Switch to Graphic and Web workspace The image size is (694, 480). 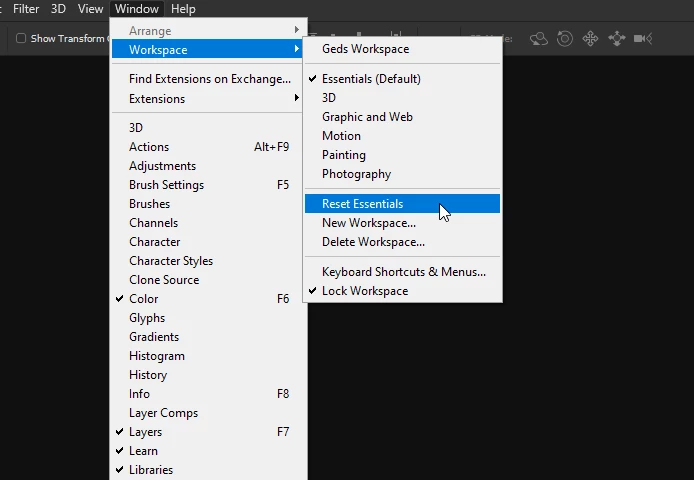402,117
